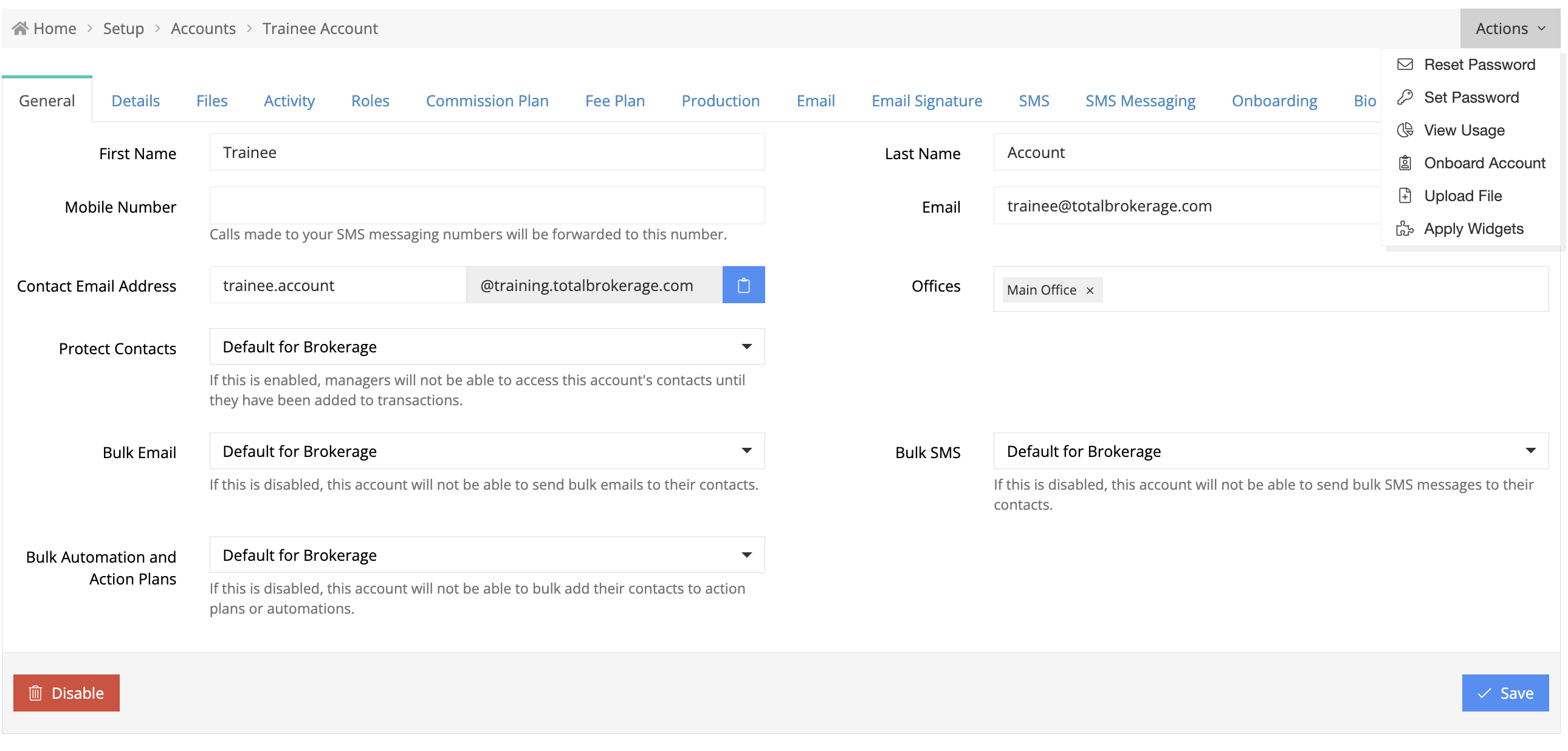Remove Main Office tag from Offices
The image size is (1568, 751).
[1090, 290]
